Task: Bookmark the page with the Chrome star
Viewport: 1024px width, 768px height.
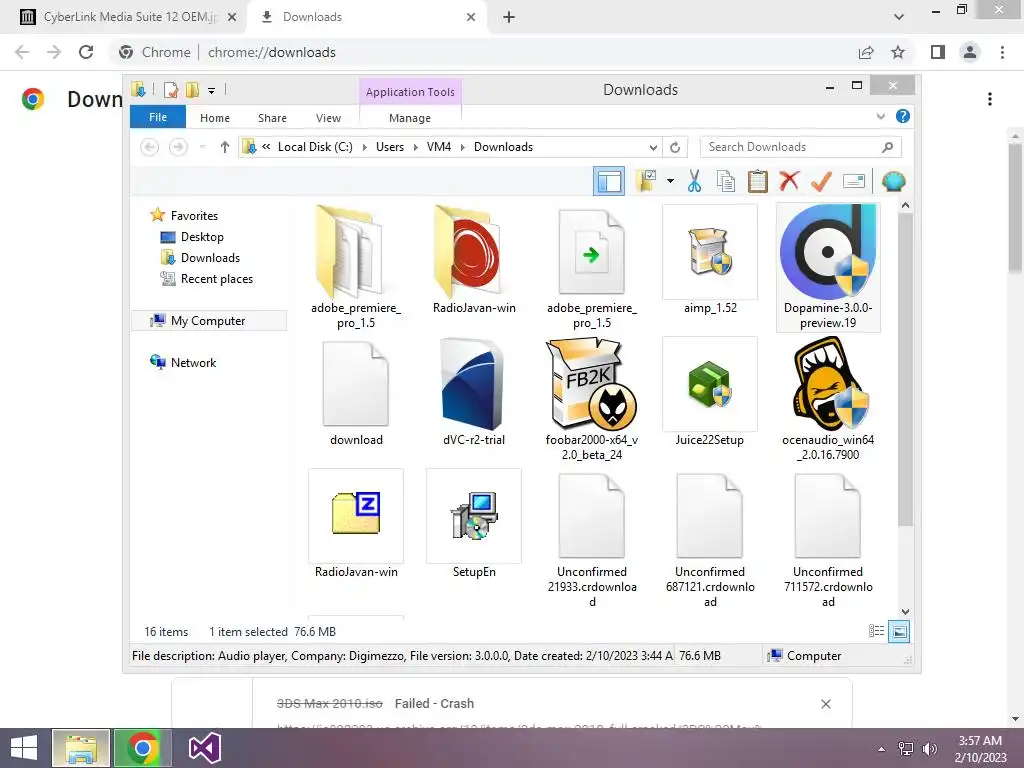Action: [x=898, y=52]
